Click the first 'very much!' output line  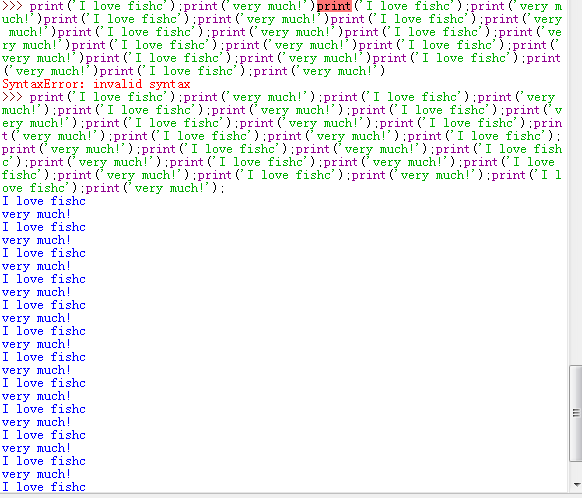pos(36,214)
